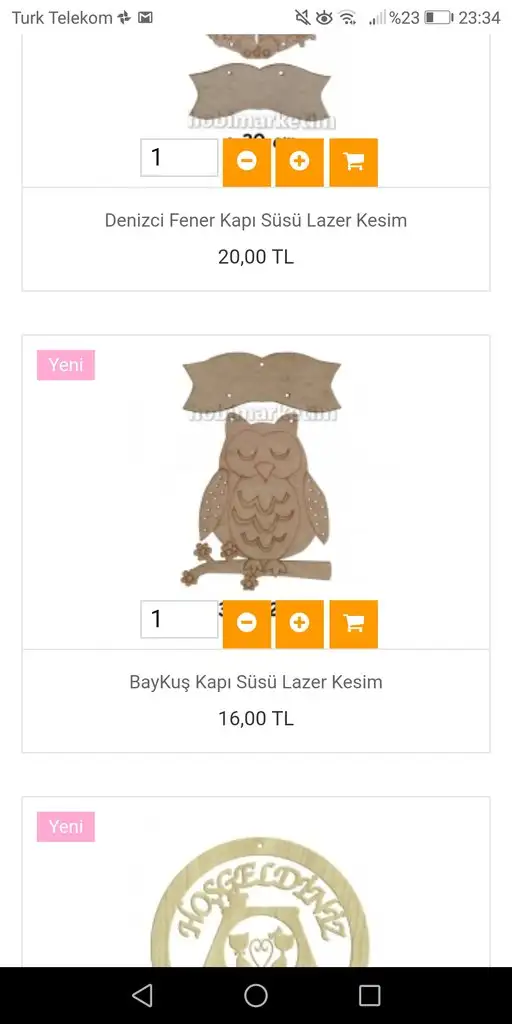Tap the Android back navigation button
This screenshot has width=512, height=1024.
(x=142, y=995)
